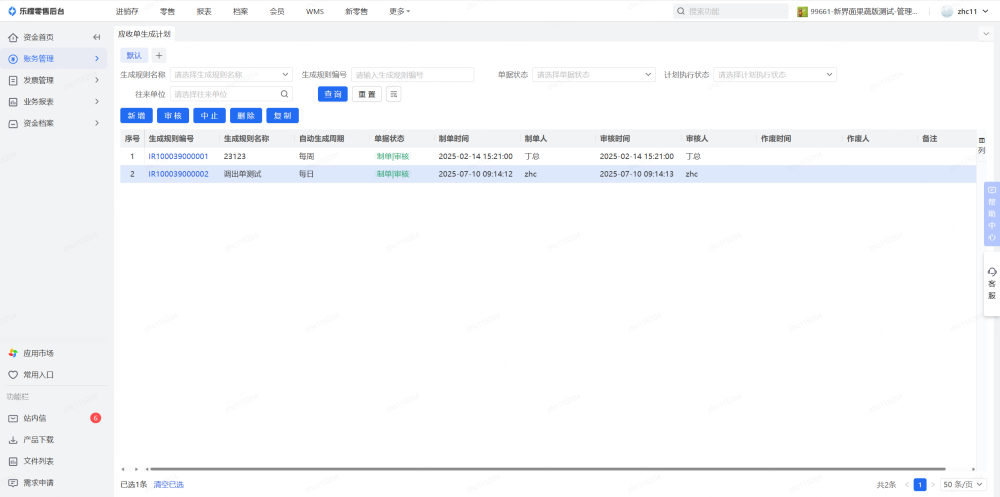This screenshot has width=1000, height=497.
Task: Add a new filter scheme with plus icon
Action: pyautogui.click(x=159, y=55)
